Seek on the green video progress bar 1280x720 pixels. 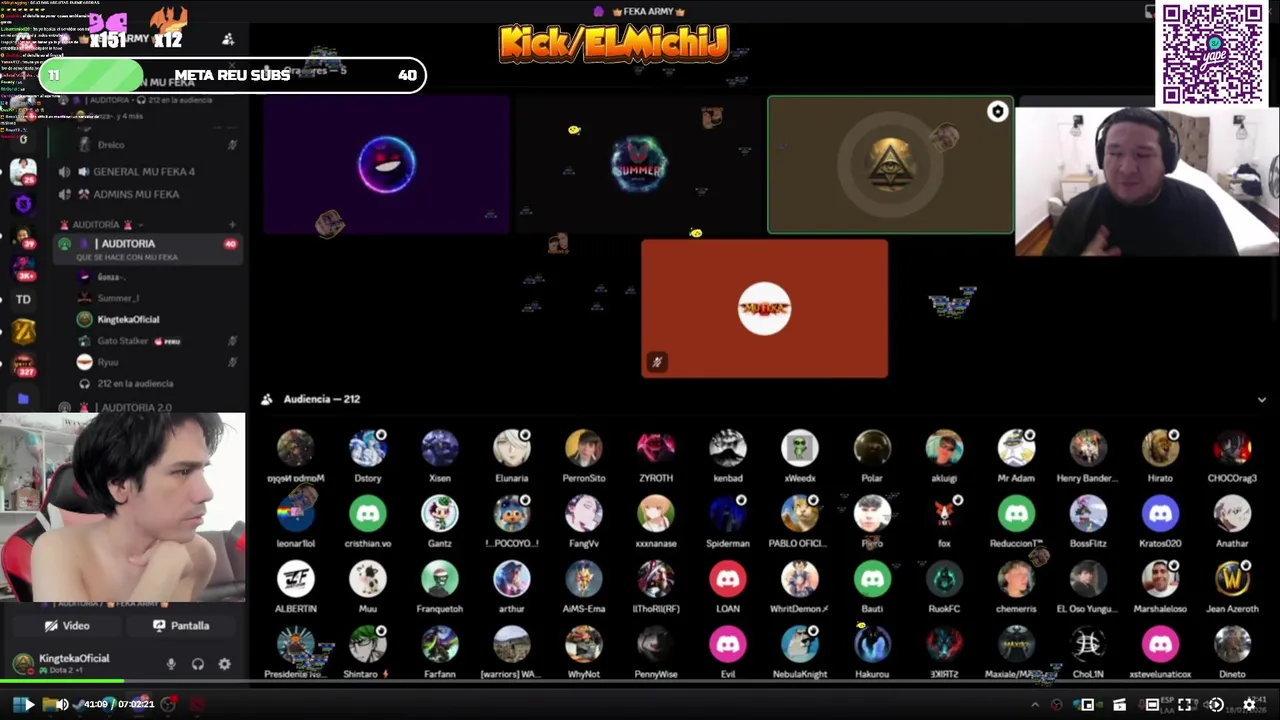(62, 682)
